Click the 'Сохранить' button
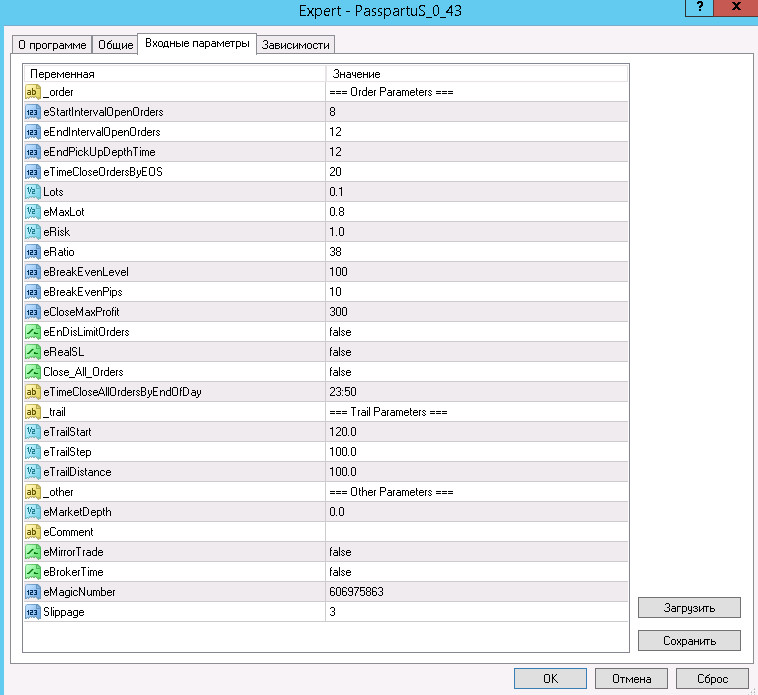Image resolution: width=758 pixels, height=695 pixels. (x=689, y=641)
